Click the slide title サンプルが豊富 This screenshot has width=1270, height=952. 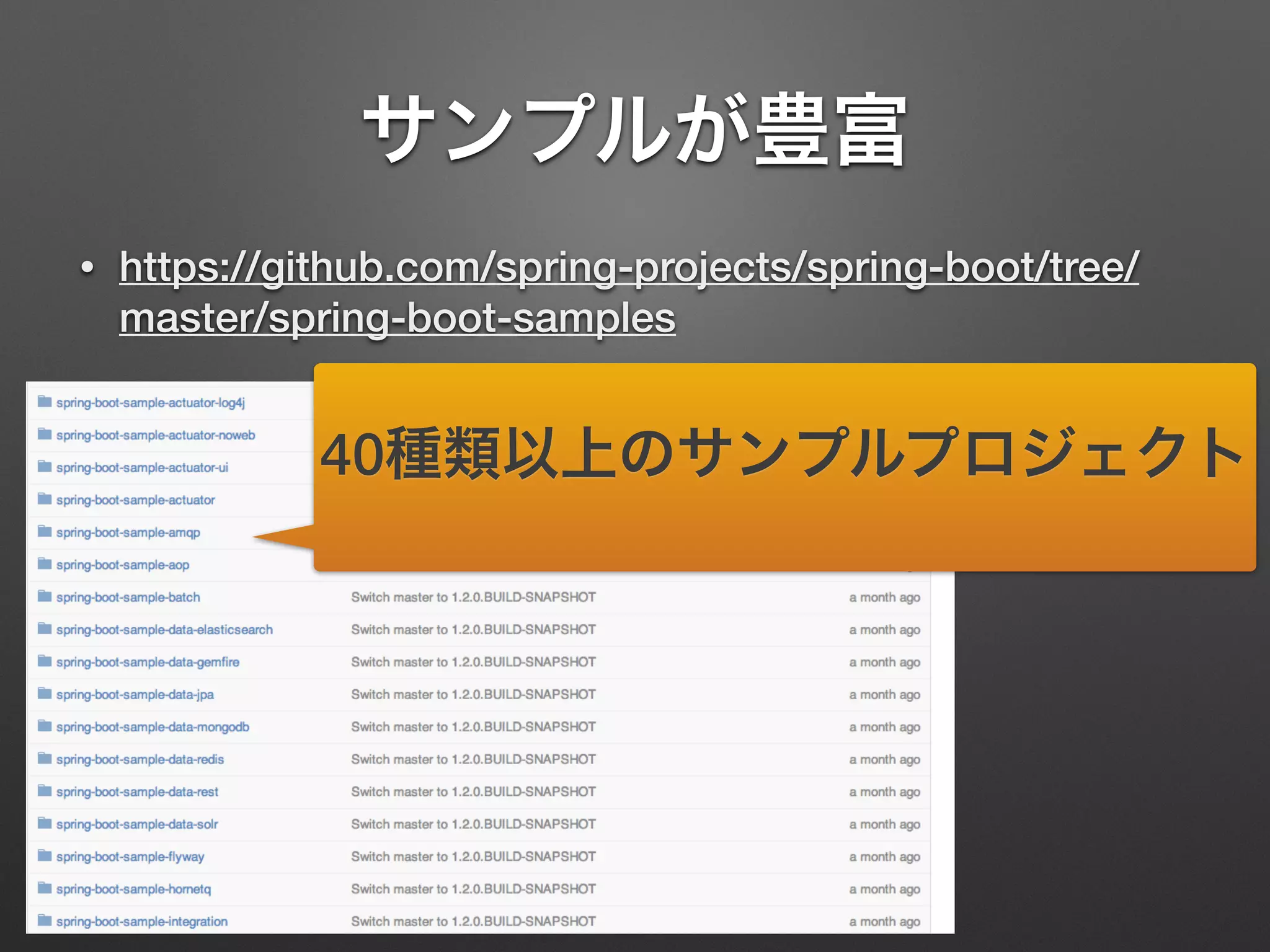pyautogui.click(x=635, y=130)
